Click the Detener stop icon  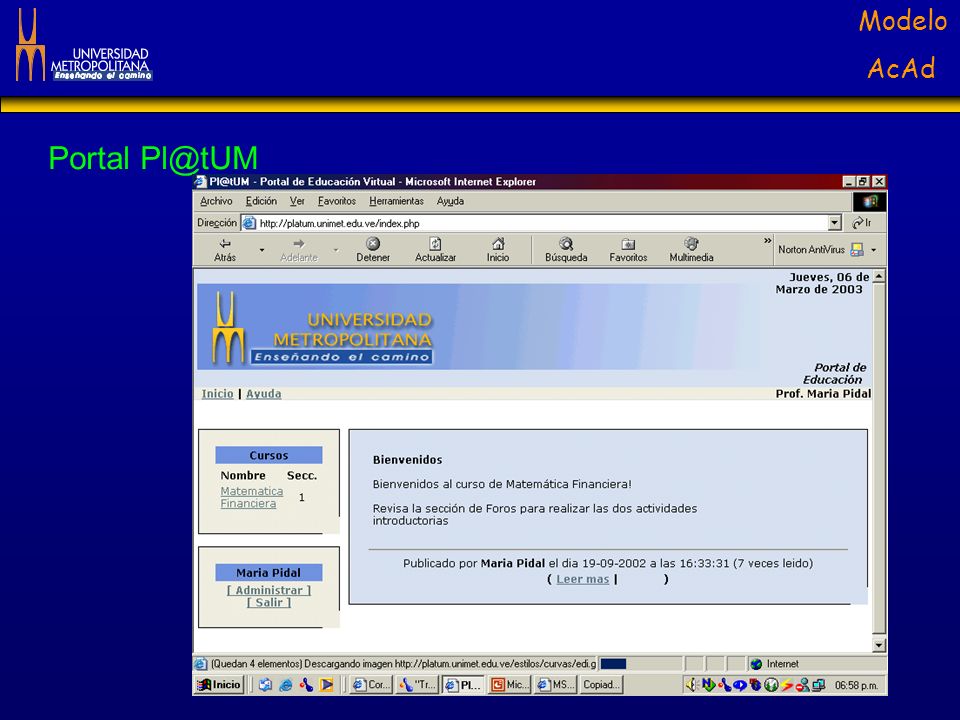[x=373, y=244]
